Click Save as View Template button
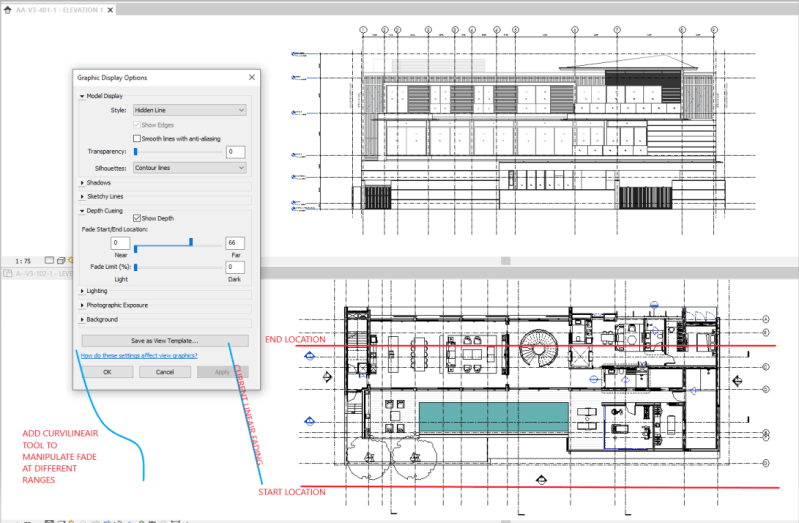This screenshot has height=523, width=799. coord(165,341)
